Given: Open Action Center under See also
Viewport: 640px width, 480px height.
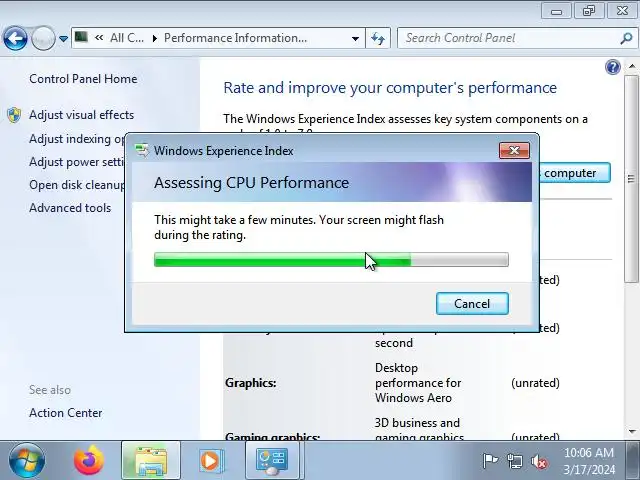Looking at the screenshot, I should tap(66, 413).
